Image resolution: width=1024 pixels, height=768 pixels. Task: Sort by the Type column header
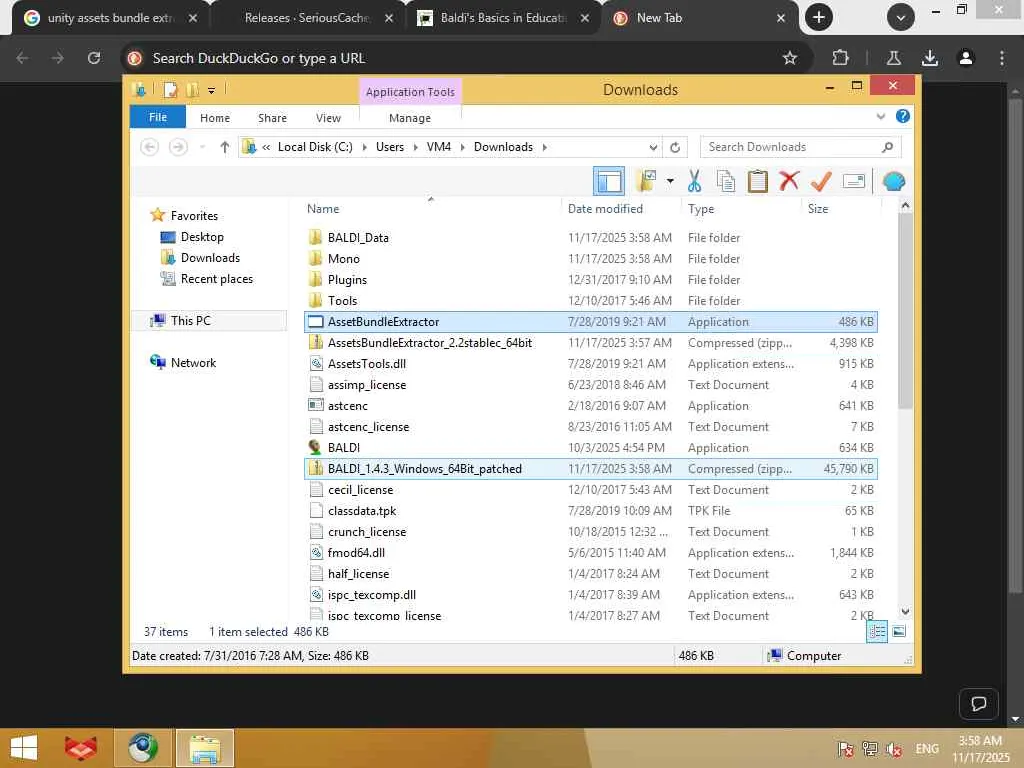coord(700,209)
